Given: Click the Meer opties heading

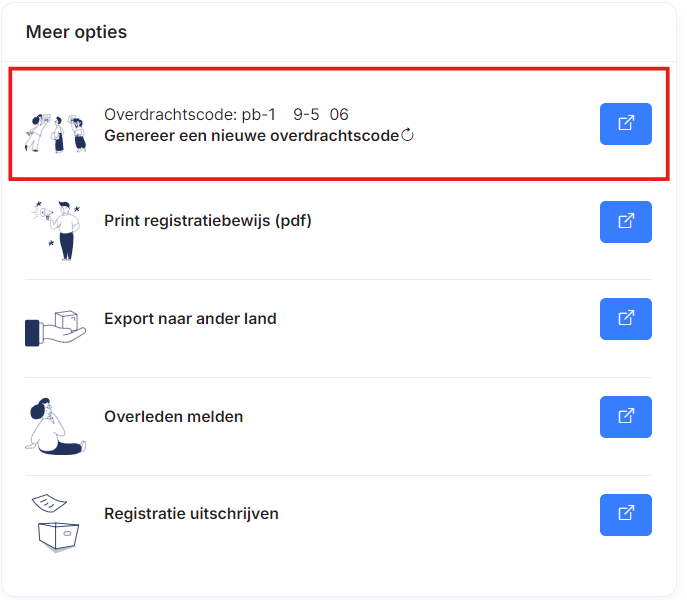Looking at the screenshot, I should point(77,32).
